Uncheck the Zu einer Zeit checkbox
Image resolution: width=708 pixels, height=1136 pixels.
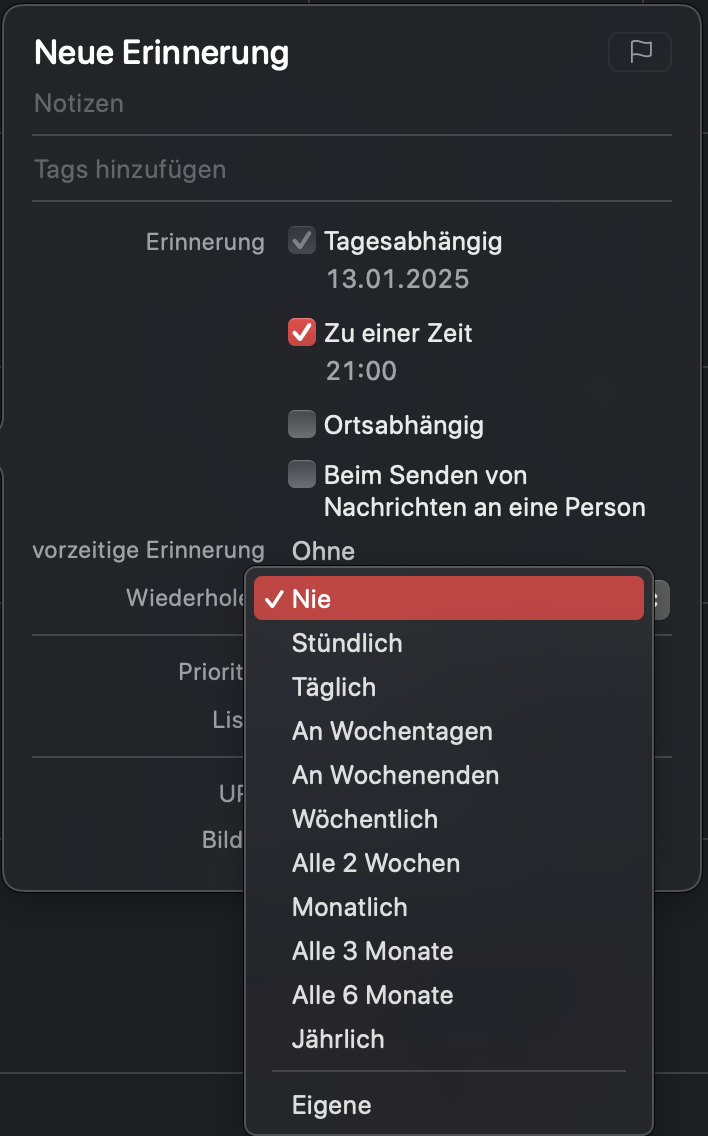pos(302,333)
